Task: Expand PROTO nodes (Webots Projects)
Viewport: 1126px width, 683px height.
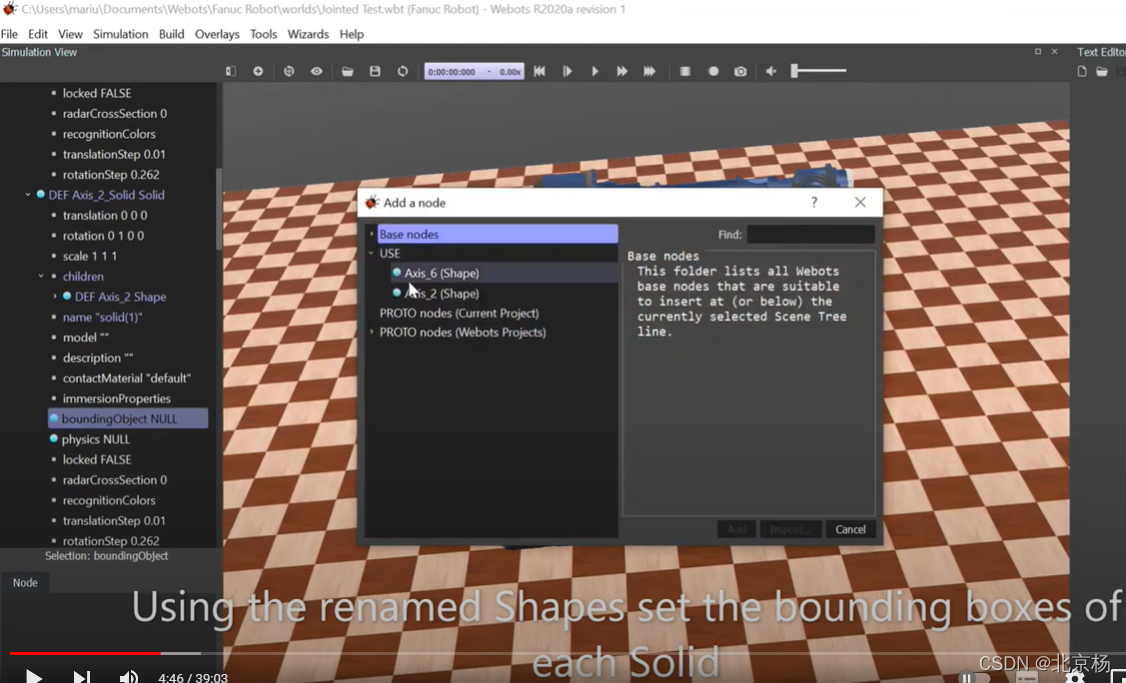Action: coord(371,332)
